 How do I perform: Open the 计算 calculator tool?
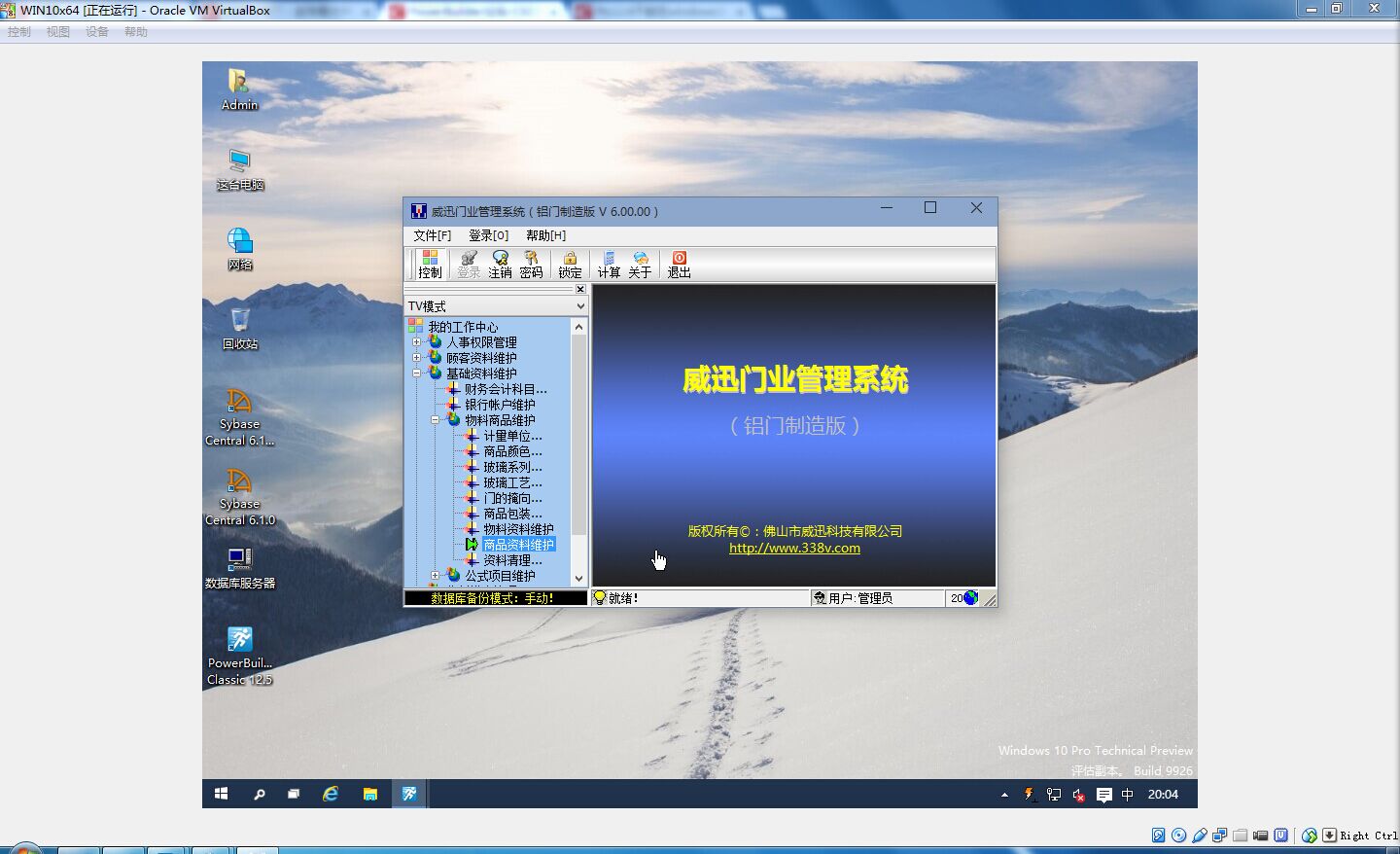tap(609, 264)
